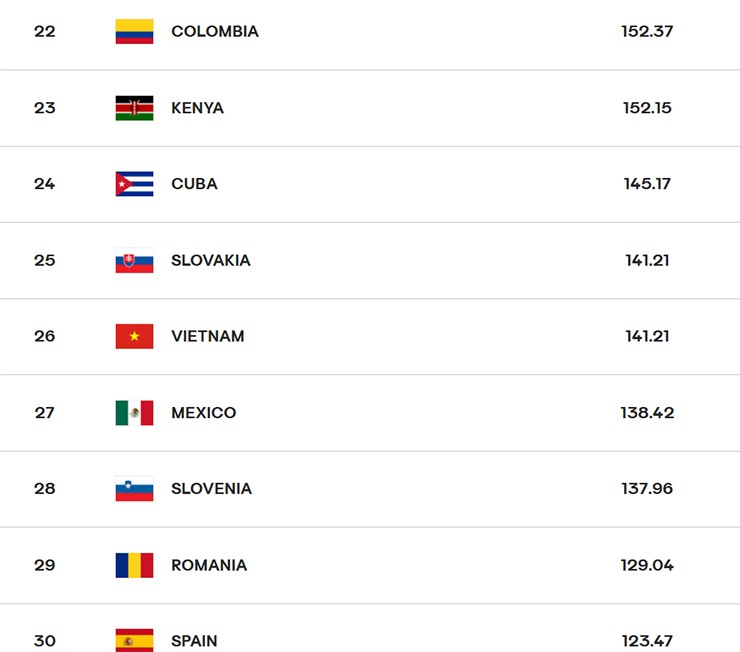This screenshot has height=652, width=740.
Task: Click rank number 29
Action: (x=44, y=565)
